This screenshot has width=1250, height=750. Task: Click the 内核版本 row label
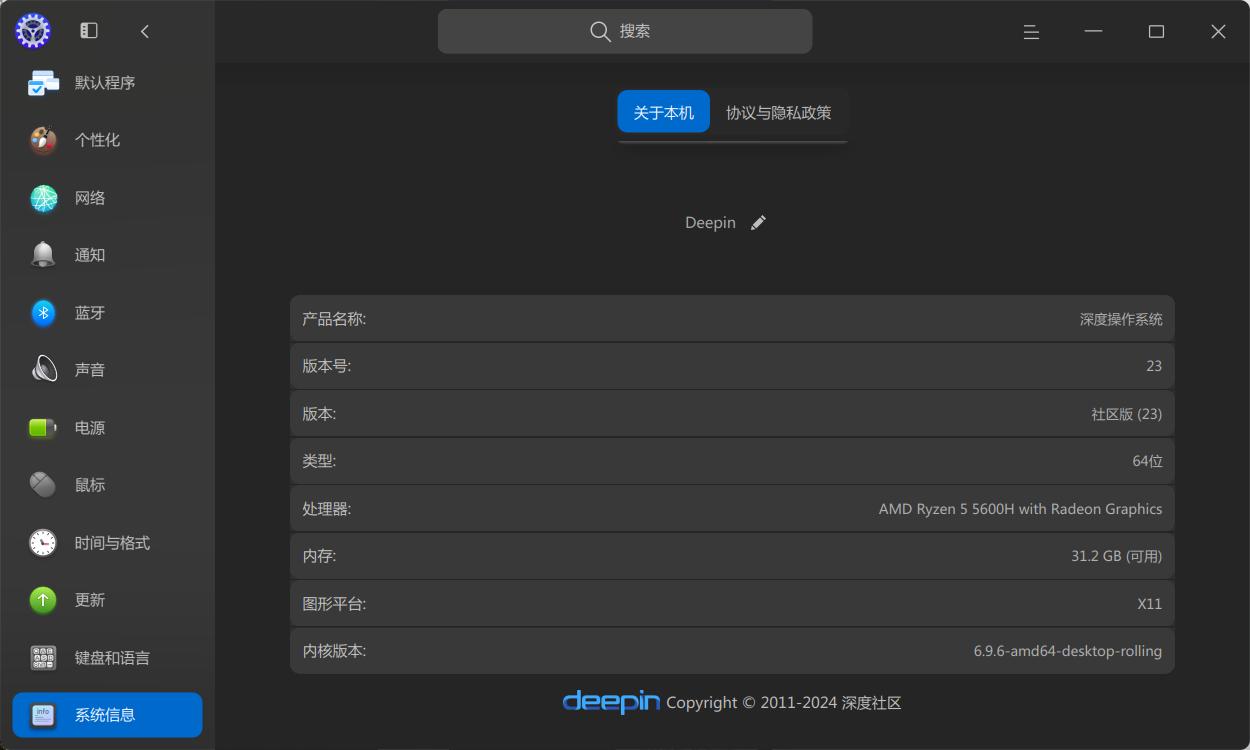point(334,651)
